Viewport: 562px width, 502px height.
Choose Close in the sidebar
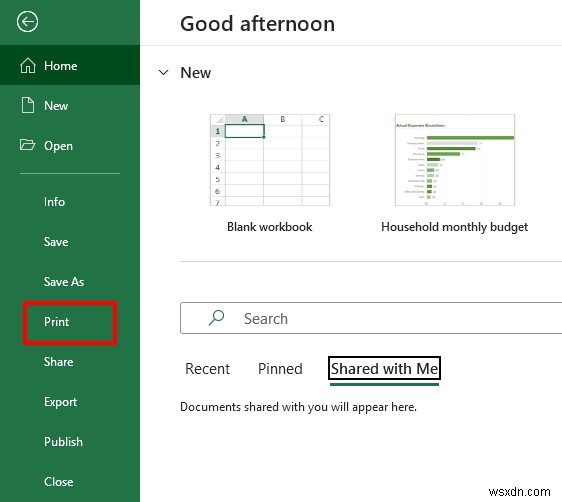click(x=58, y=482)
